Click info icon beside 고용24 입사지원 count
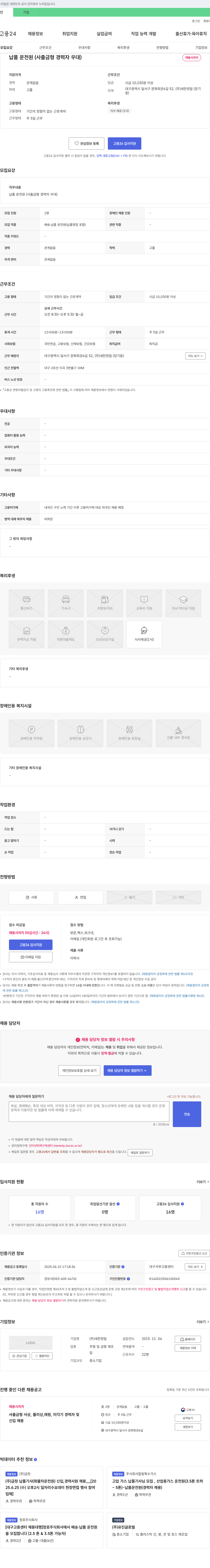This screenshot has height=1568, width=210. pos(183,1203)
